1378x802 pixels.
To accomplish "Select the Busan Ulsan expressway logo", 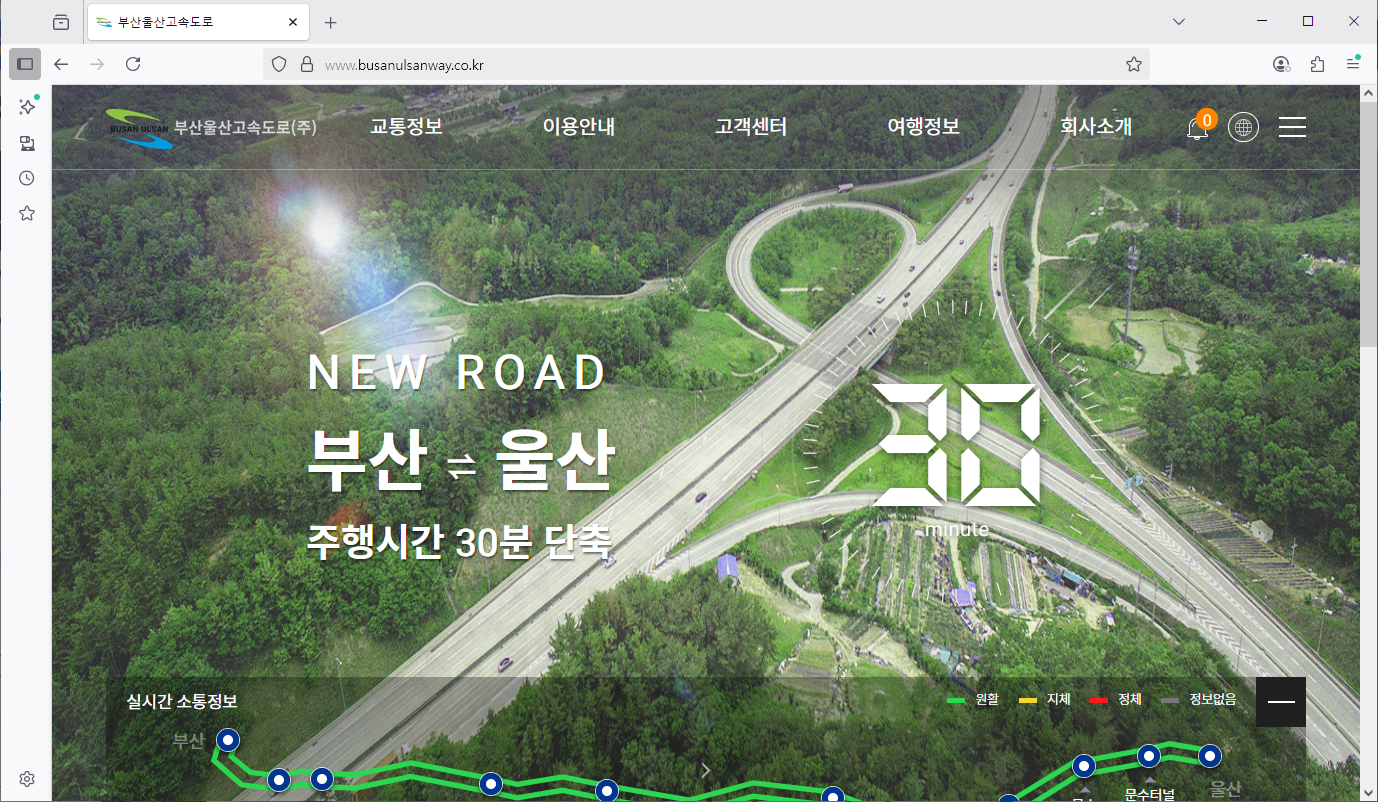I will [x=139, y=127].
